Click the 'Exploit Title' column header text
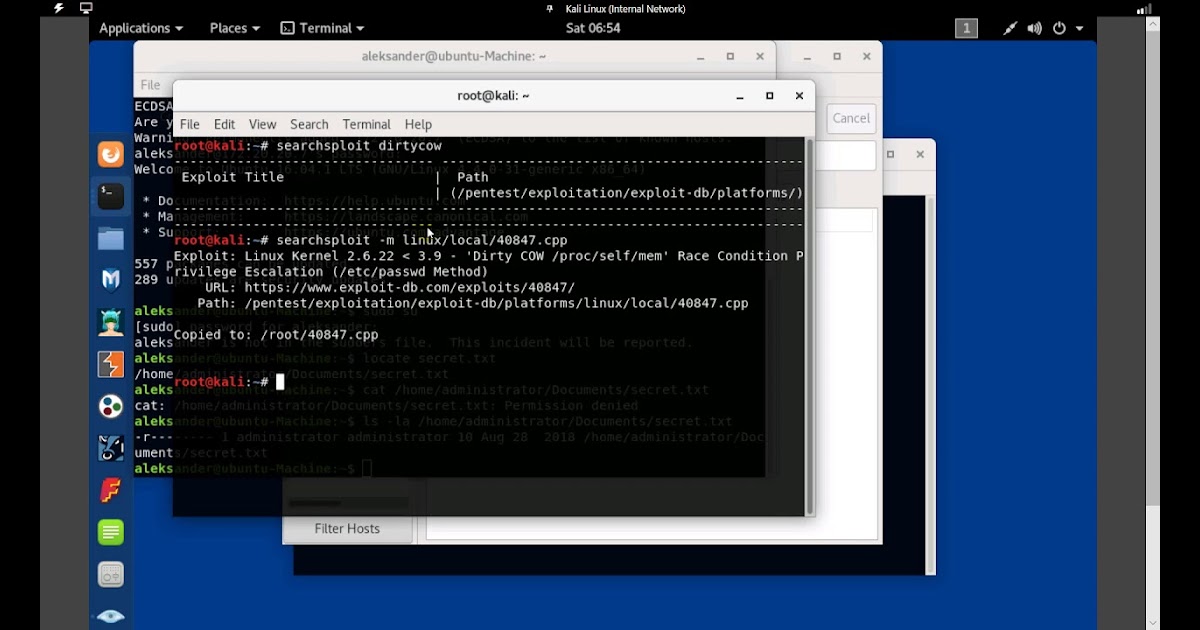This screenshot has height=630, width=1200. pos(232,177)
